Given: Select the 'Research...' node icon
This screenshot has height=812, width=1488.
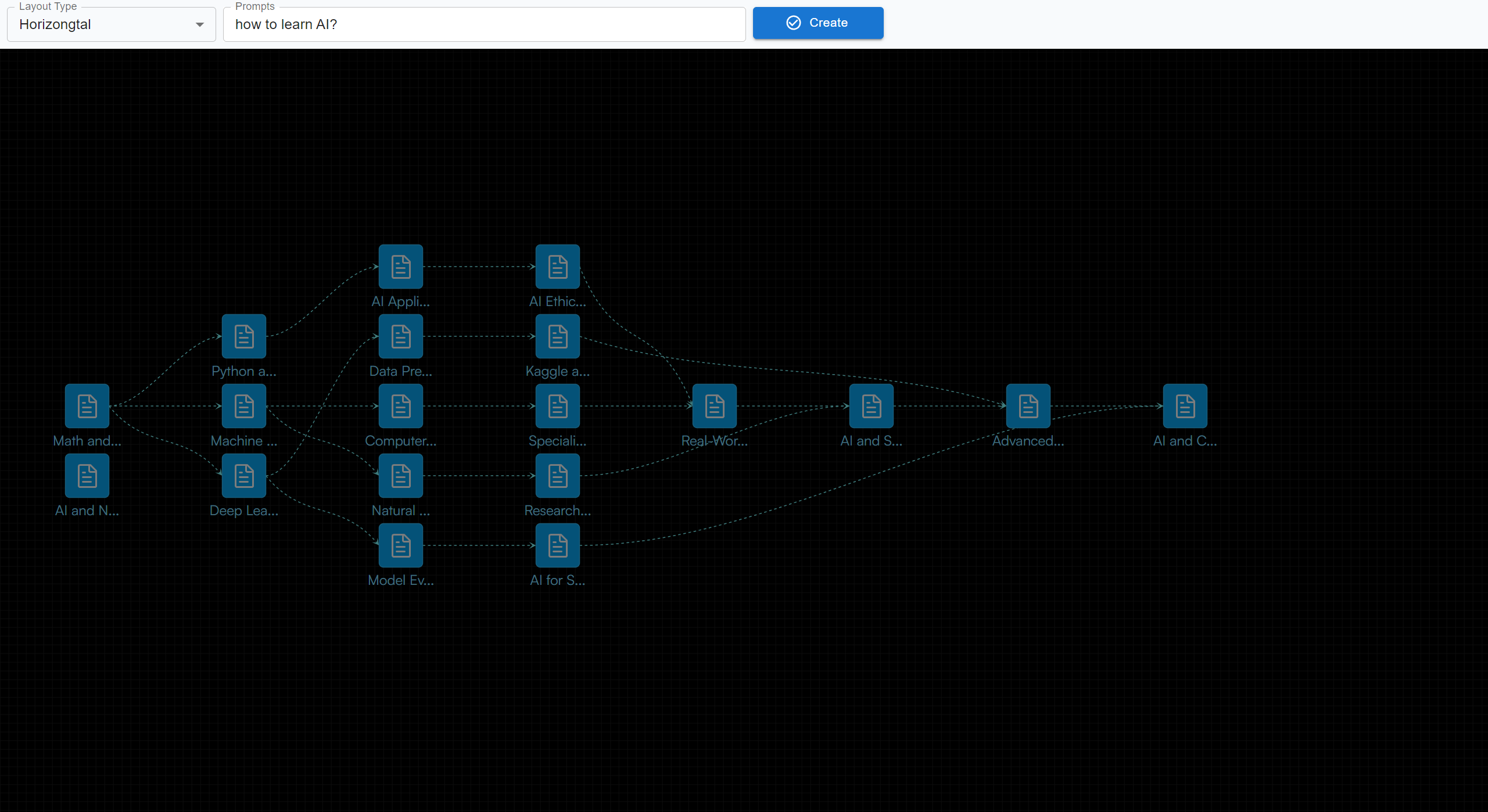Looking at the screenshot, I should (x=558, y=476).
